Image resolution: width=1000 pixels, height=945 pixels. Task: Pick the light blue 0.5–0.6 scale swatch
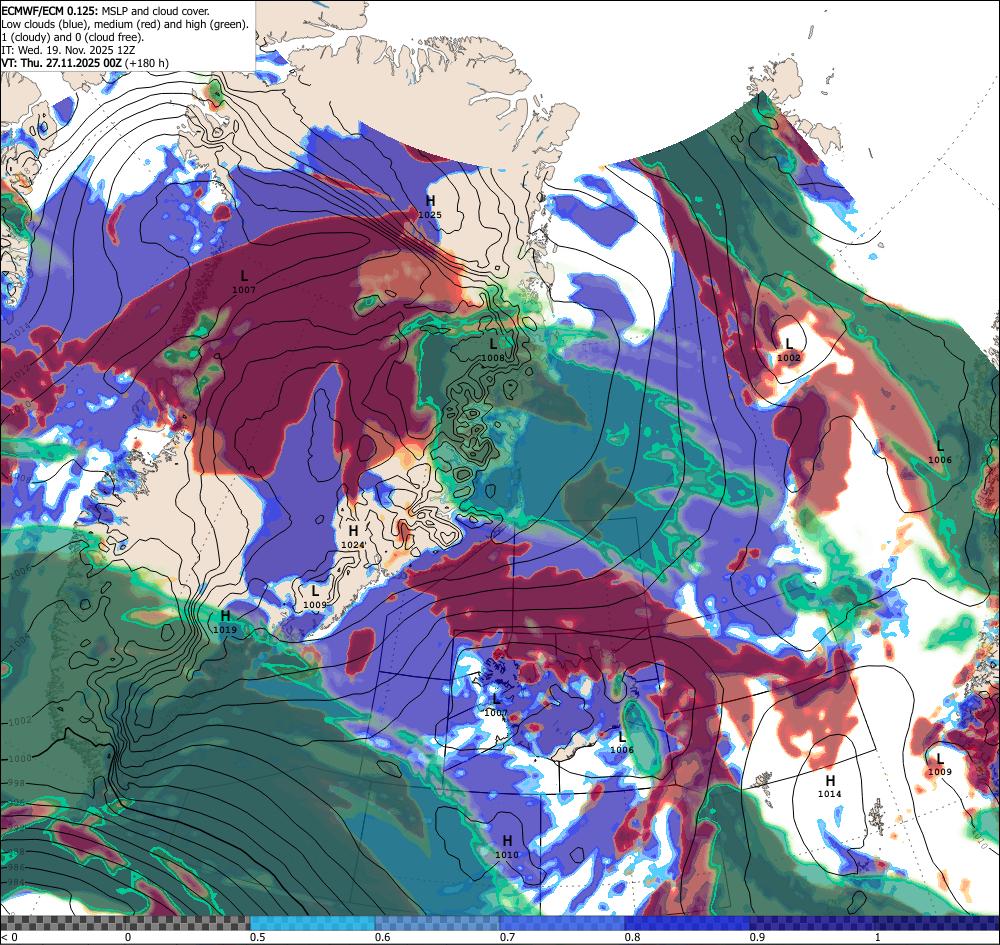click(x=312, y=923)
